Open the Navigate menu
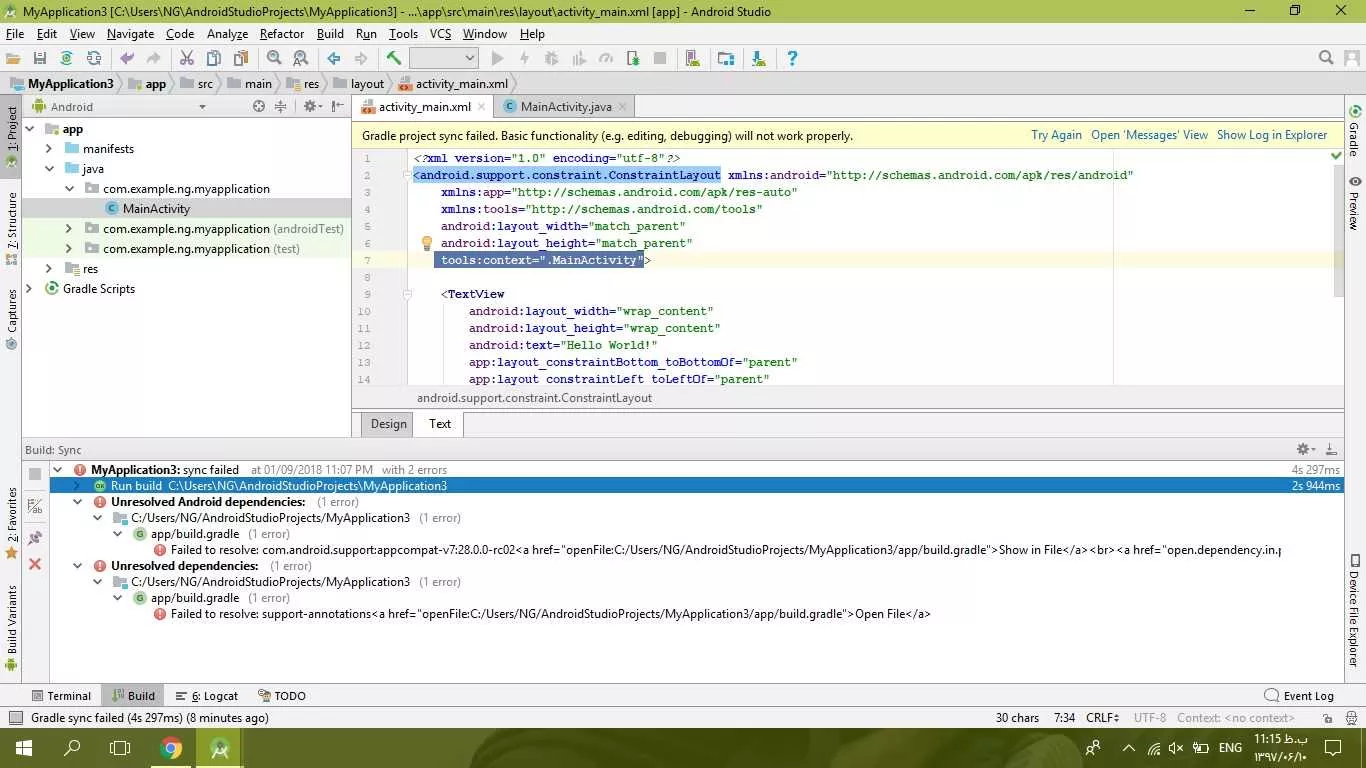This screenshot has width=1366, height=768. [x=130, y=34]
